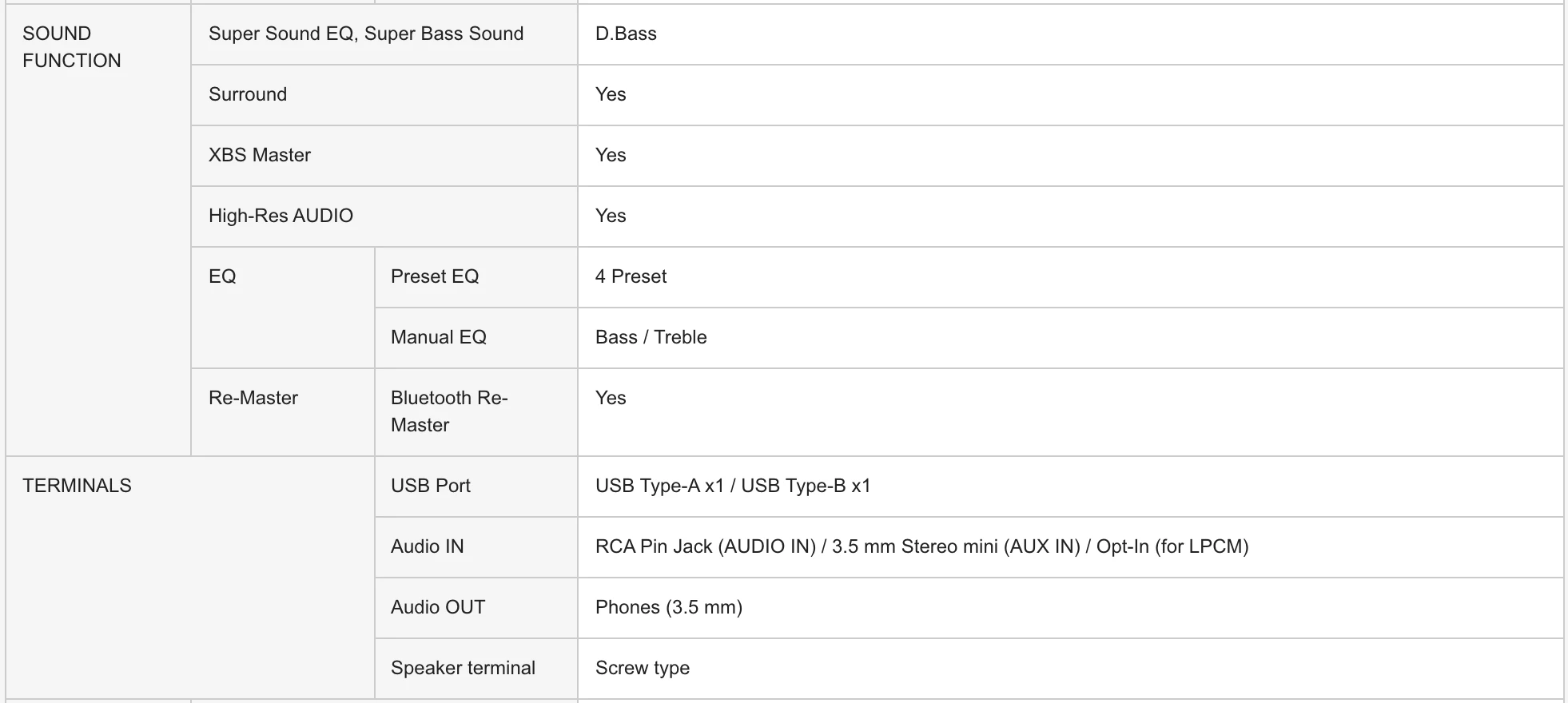Select the Surround row label
Image resolution: width=1568 pixels, height=703 pixels.
coord(248,94)
